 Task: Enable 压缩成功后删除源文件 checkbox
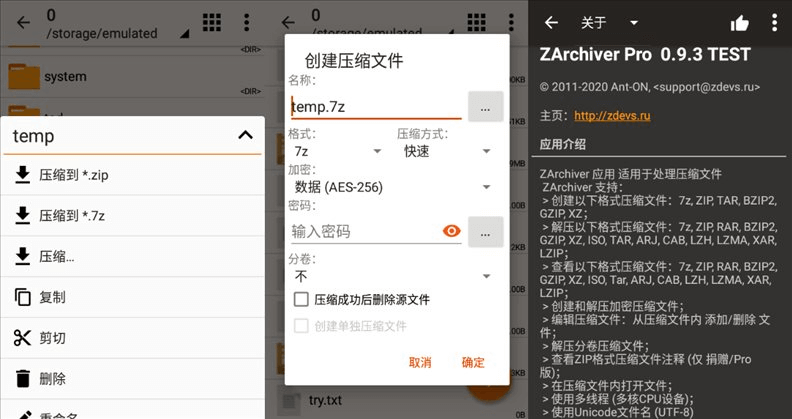(301, 299)
